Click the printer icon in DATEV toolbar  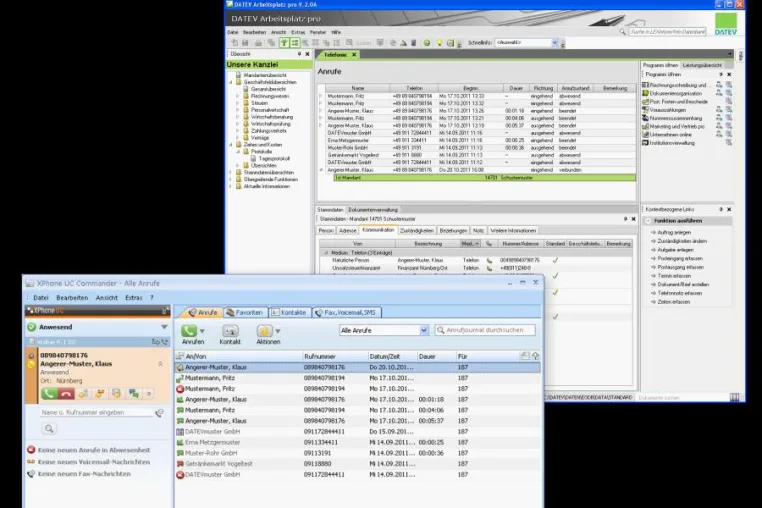click(259, 43)
